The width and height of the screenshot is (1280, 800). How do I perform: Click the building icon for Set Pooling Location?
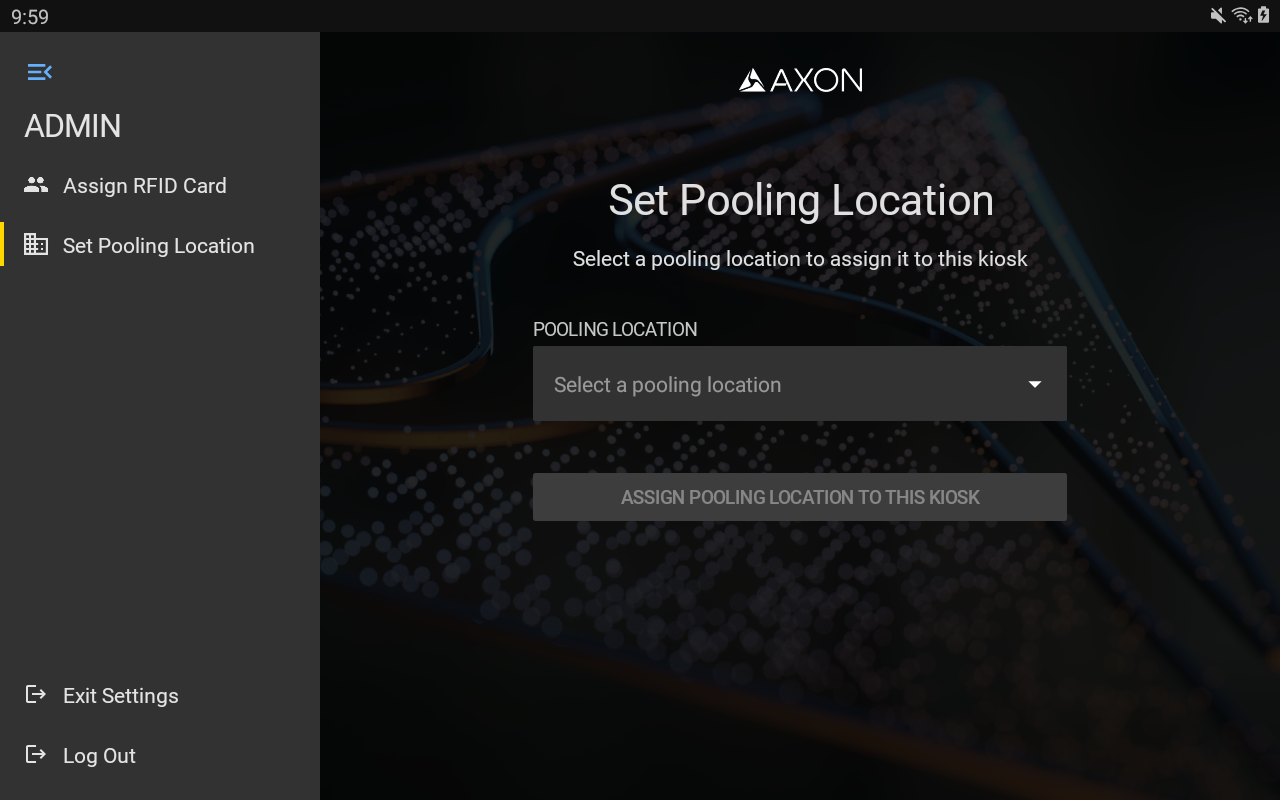(36, 245)
